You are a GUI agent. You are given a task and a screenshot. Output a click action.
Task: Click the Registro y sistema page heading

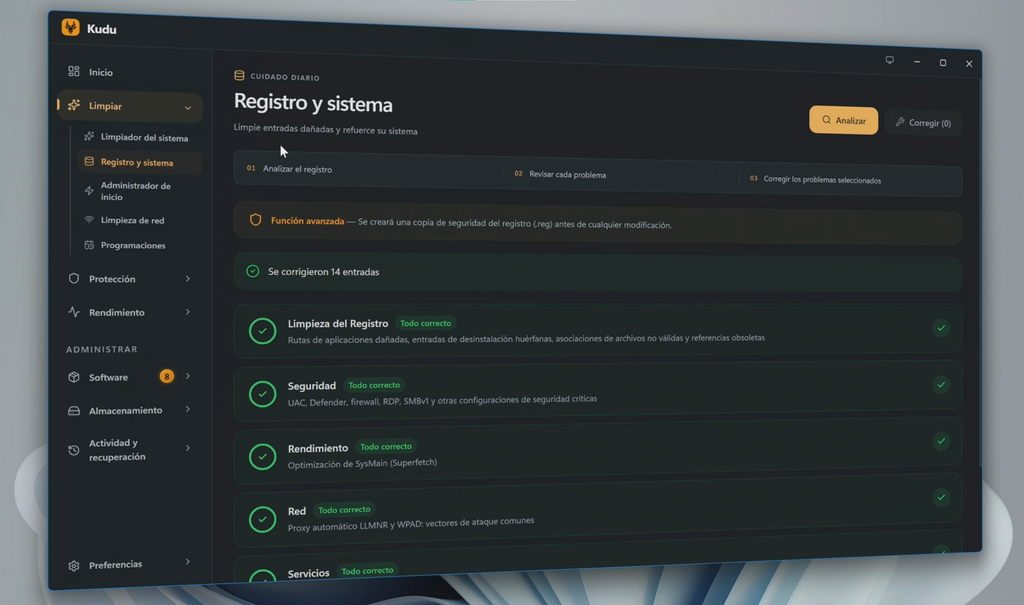[313, 103]
